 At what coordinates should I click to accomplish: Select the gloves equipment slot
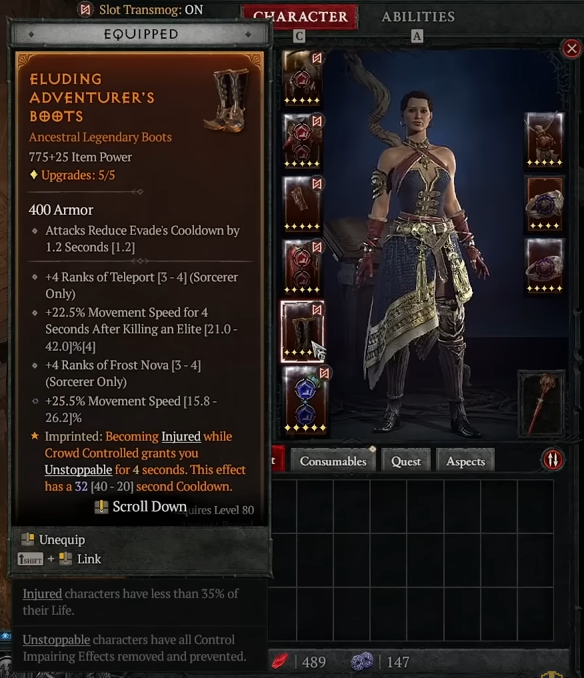[x=302, y=204]
